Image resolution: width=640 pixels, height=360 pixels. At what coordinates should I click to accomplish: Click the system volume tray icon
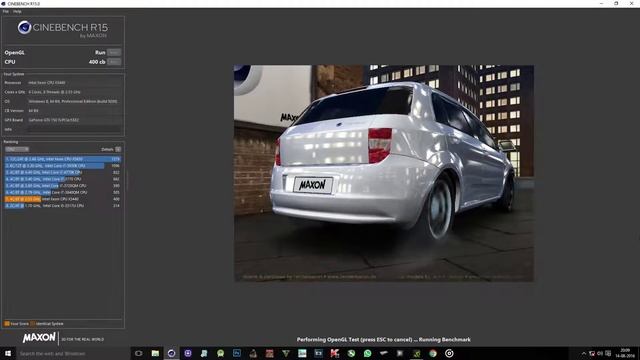point(600,353)
